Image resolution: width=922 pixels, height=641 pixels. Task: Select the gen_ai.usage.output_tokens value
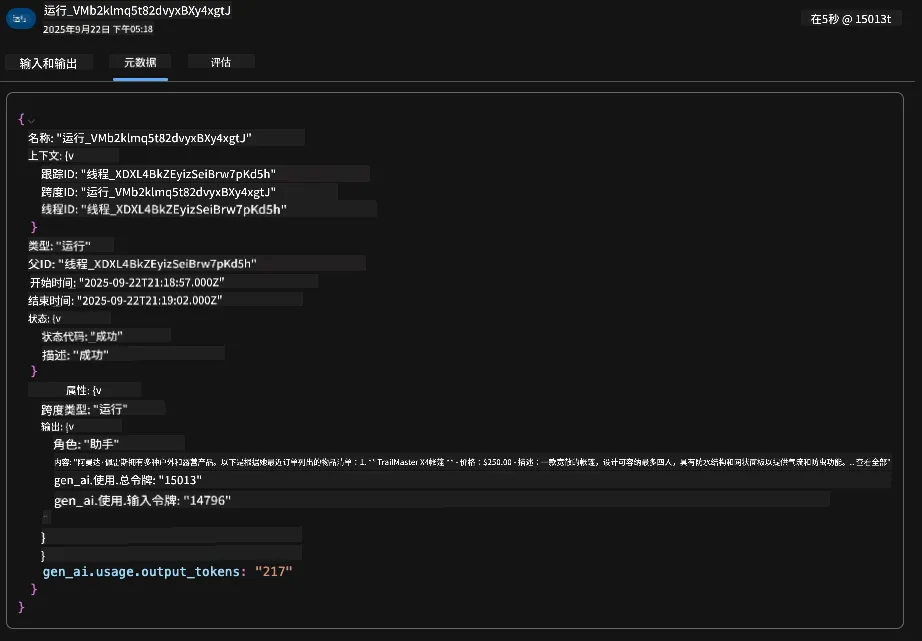(x=273, y=572)
